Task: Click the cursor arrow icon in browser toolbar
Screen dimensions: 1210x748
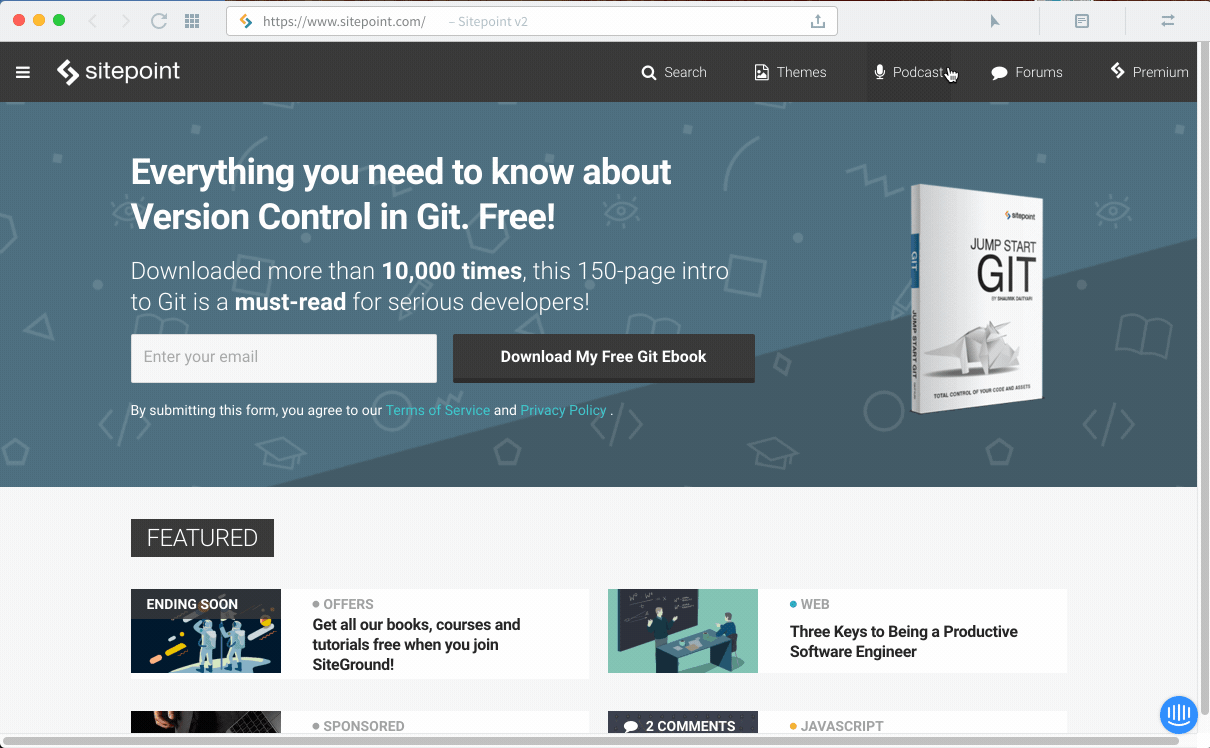Action: [x=995, y=21]
